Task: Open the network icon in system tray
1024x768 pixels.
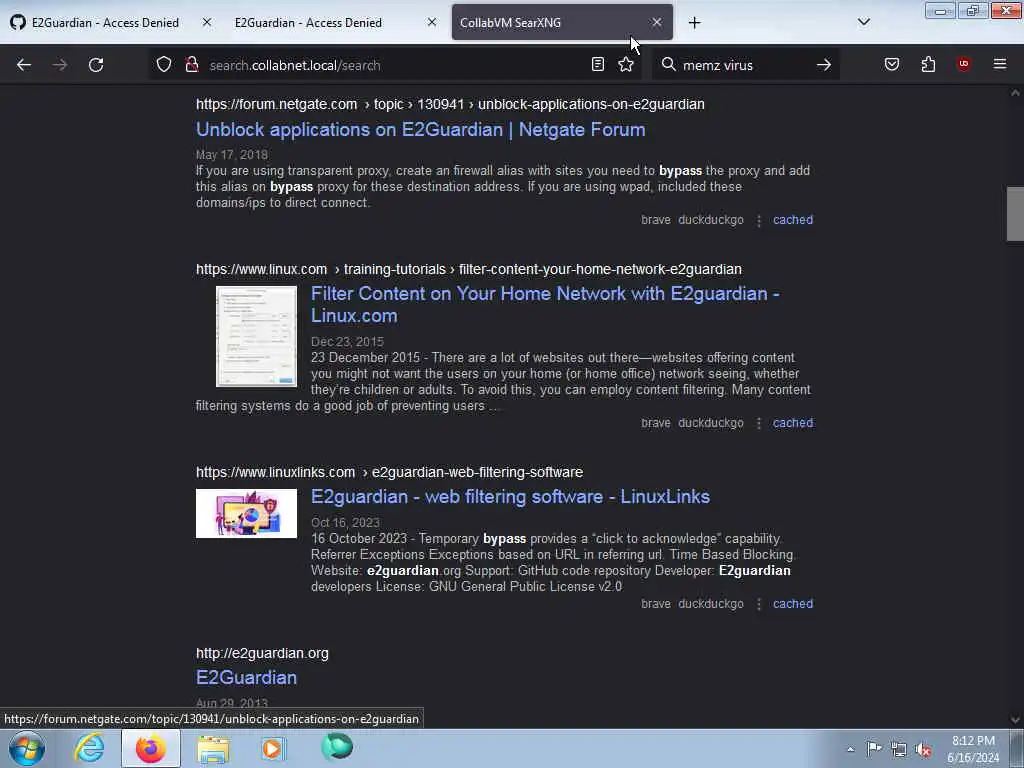Action: point(899,750)
